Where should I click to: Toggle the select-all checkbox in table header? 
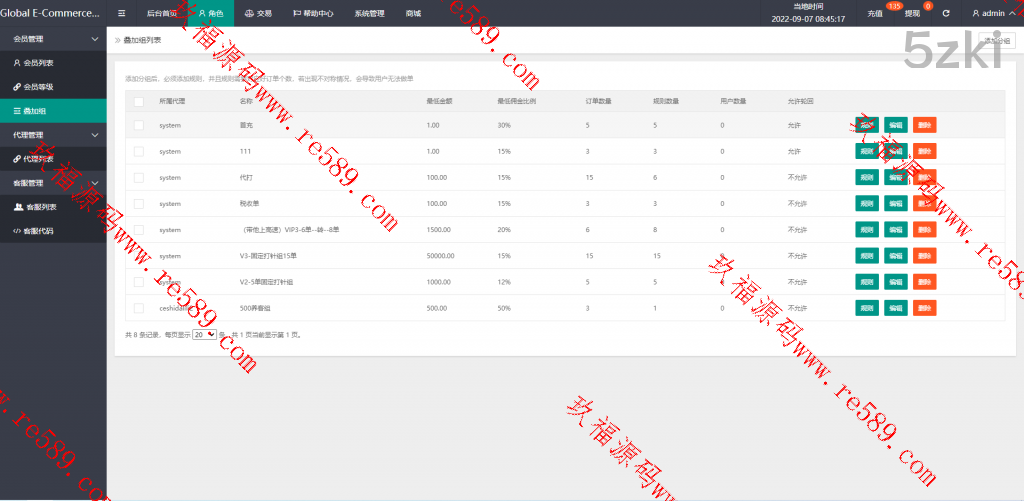[x=139, y=101]
